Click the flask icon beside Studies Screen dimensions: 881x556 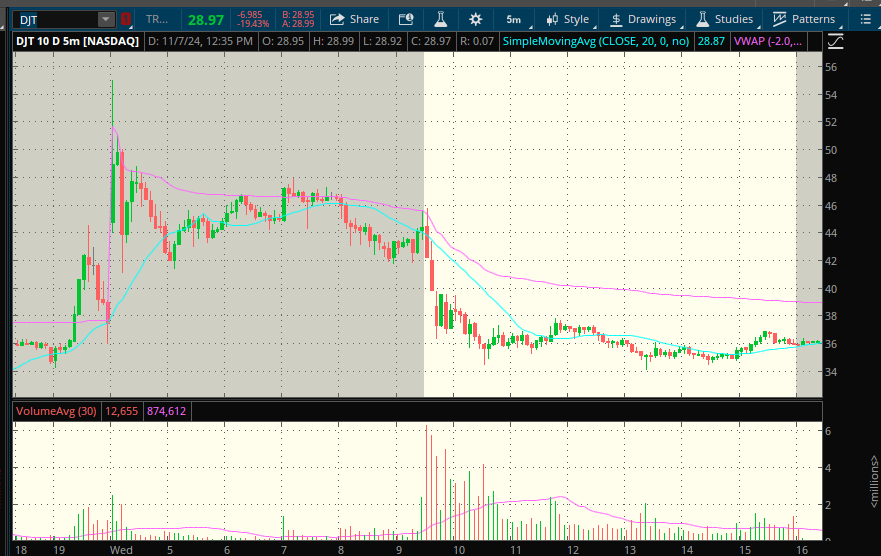[x=702, y=20]
